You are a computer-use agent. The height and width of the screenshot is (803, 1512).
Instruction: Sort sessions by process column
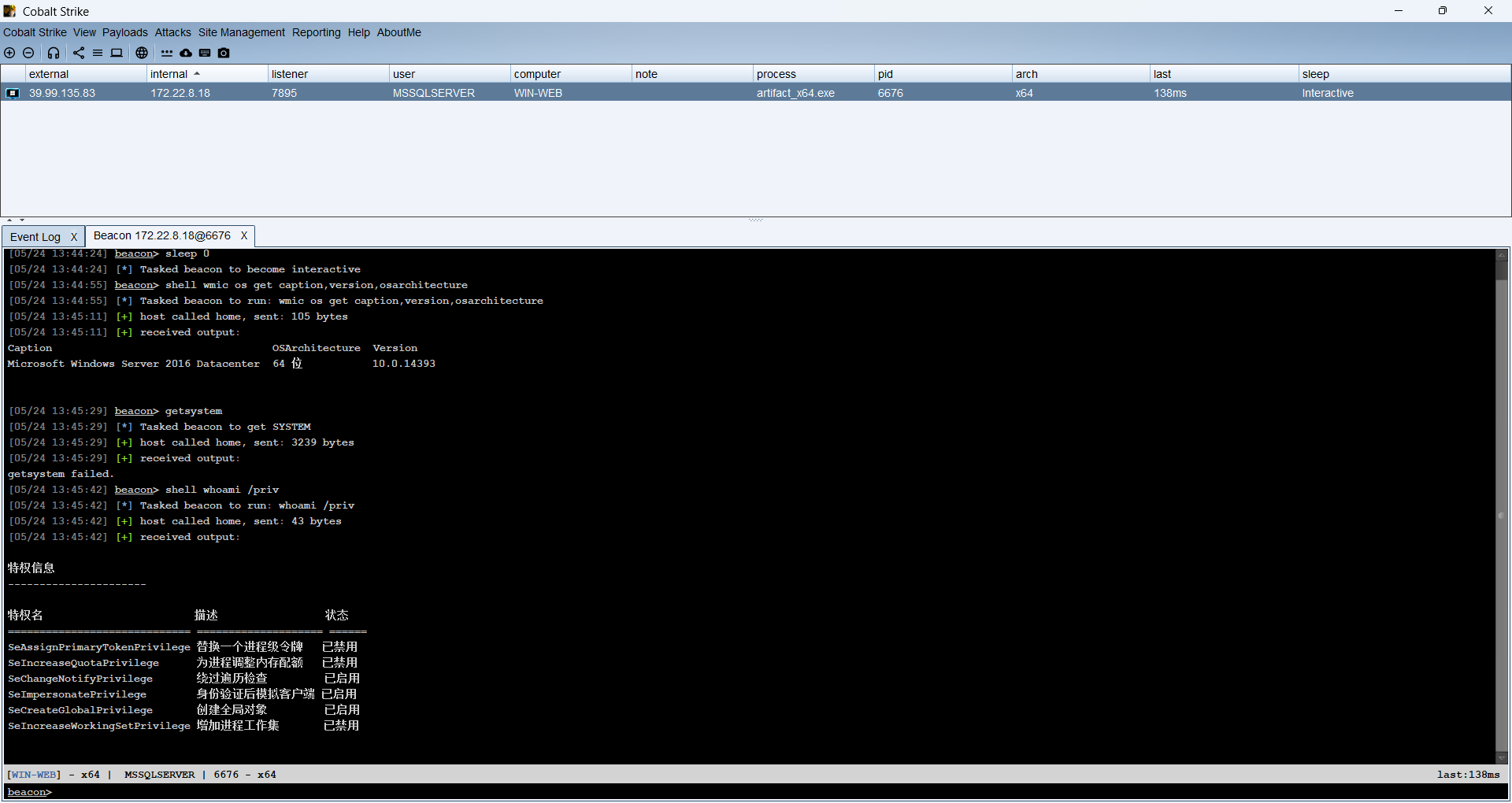[814, 74]
